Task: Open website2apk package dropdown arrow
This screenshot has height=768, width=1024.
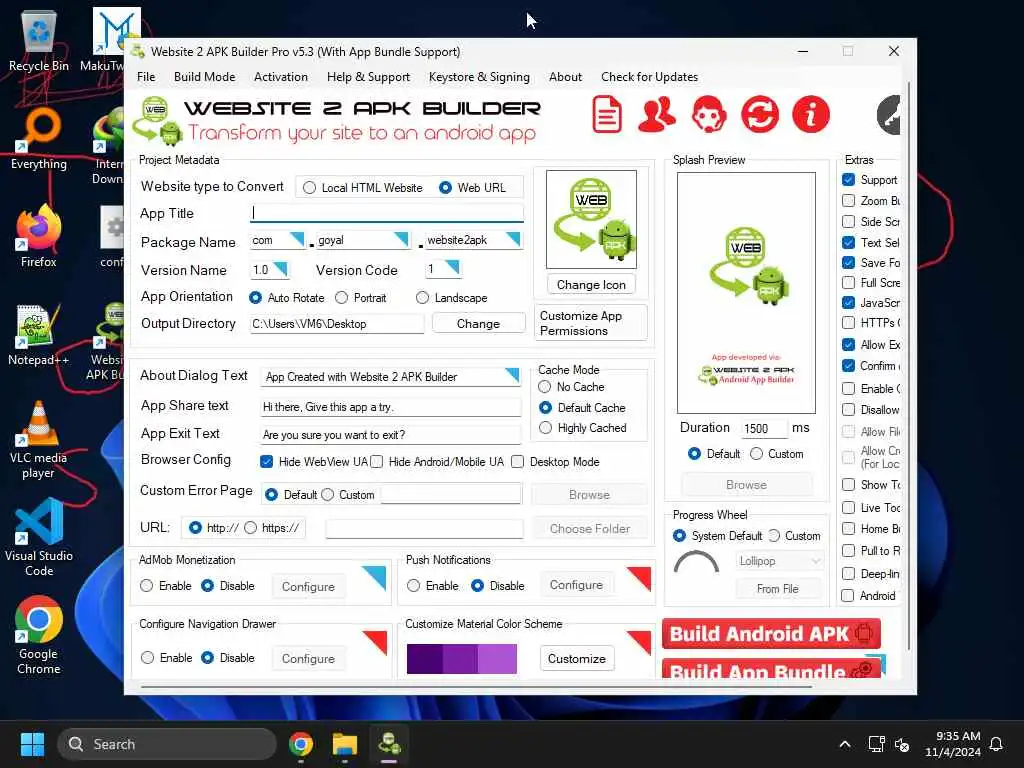Action: pos(513,239)
